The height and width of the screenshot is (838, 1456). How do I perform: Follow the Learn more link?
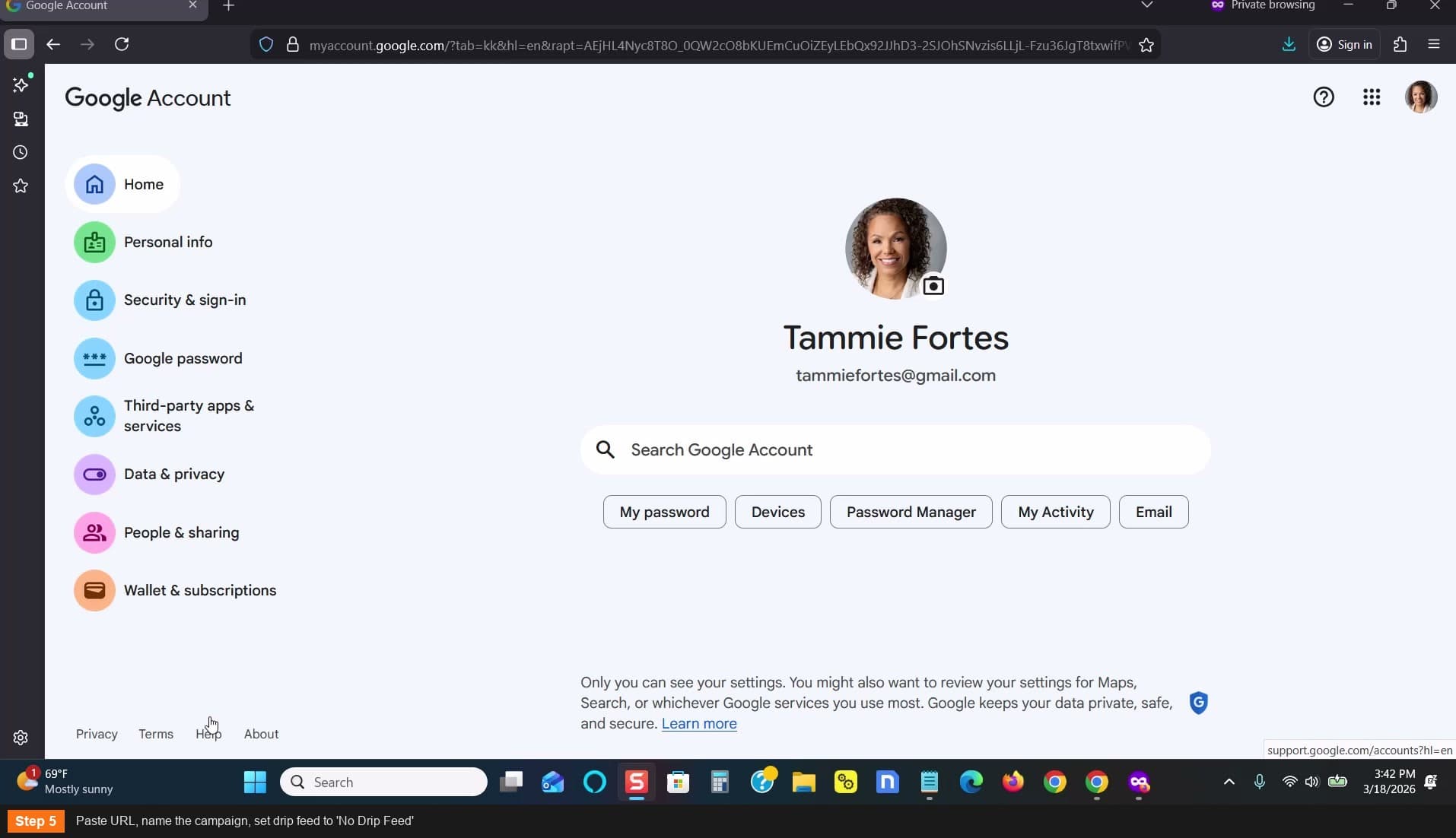click(699, 724)
